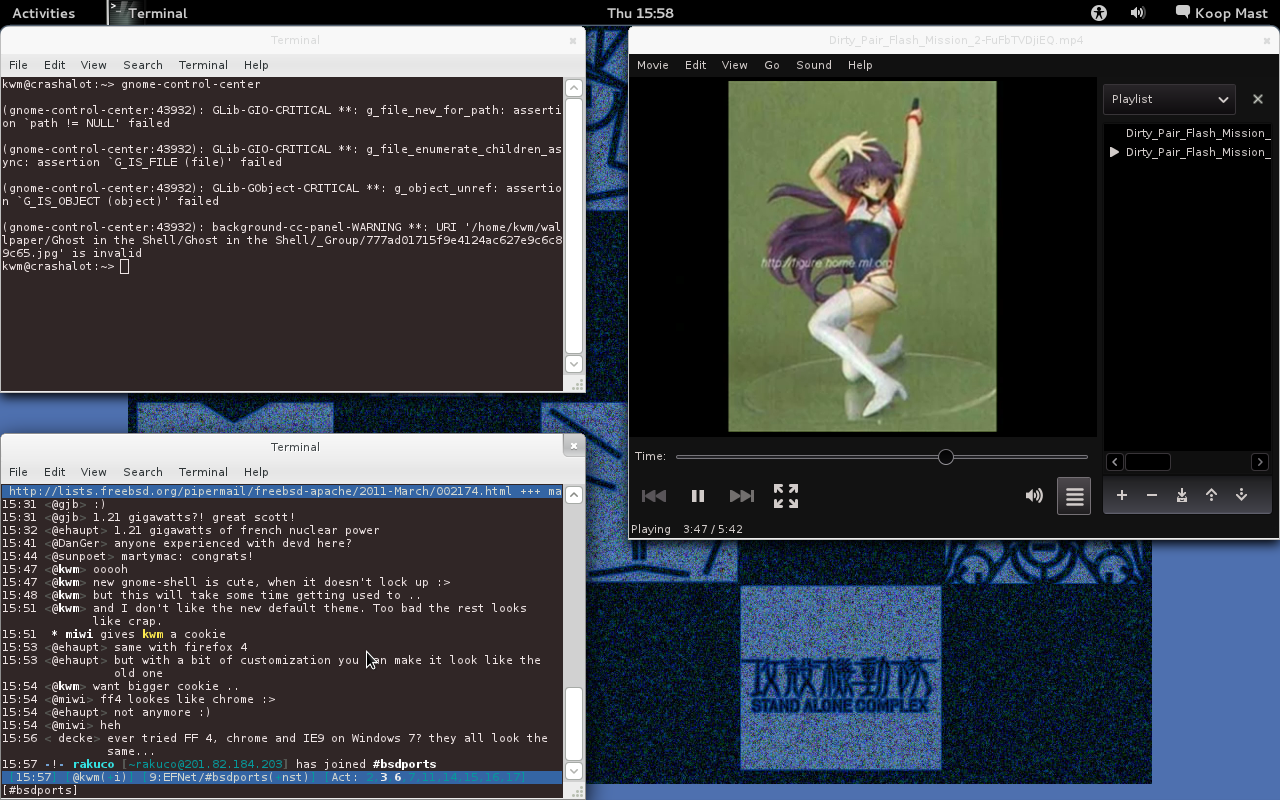The height and width of the screenshot is (800, 1280).
Task: Open Help menu in bottom Terminal window
Action: 256,472
